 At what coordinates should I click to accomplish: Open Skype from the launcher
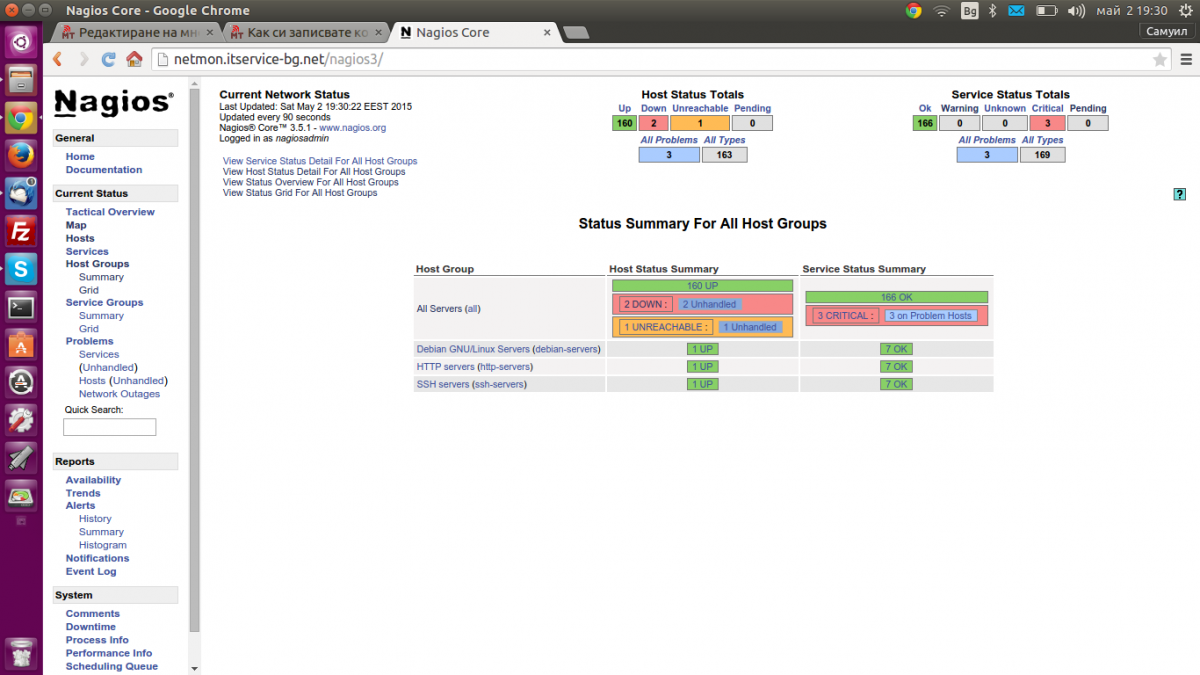pos(21,268)
